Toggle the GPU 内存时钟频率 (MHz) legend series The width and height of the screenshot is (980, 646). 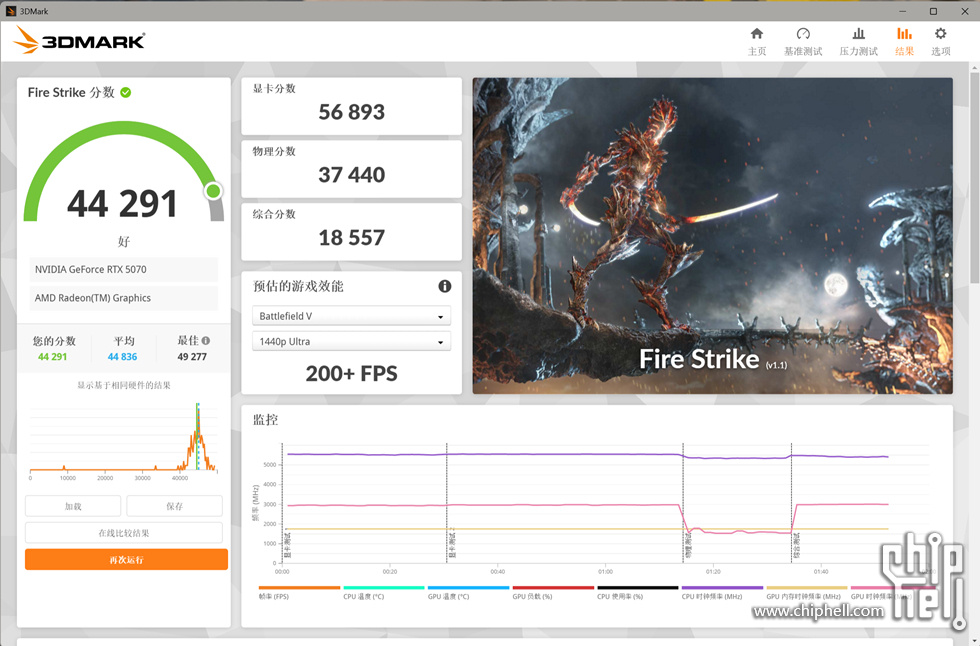click(x=807, y=593)
